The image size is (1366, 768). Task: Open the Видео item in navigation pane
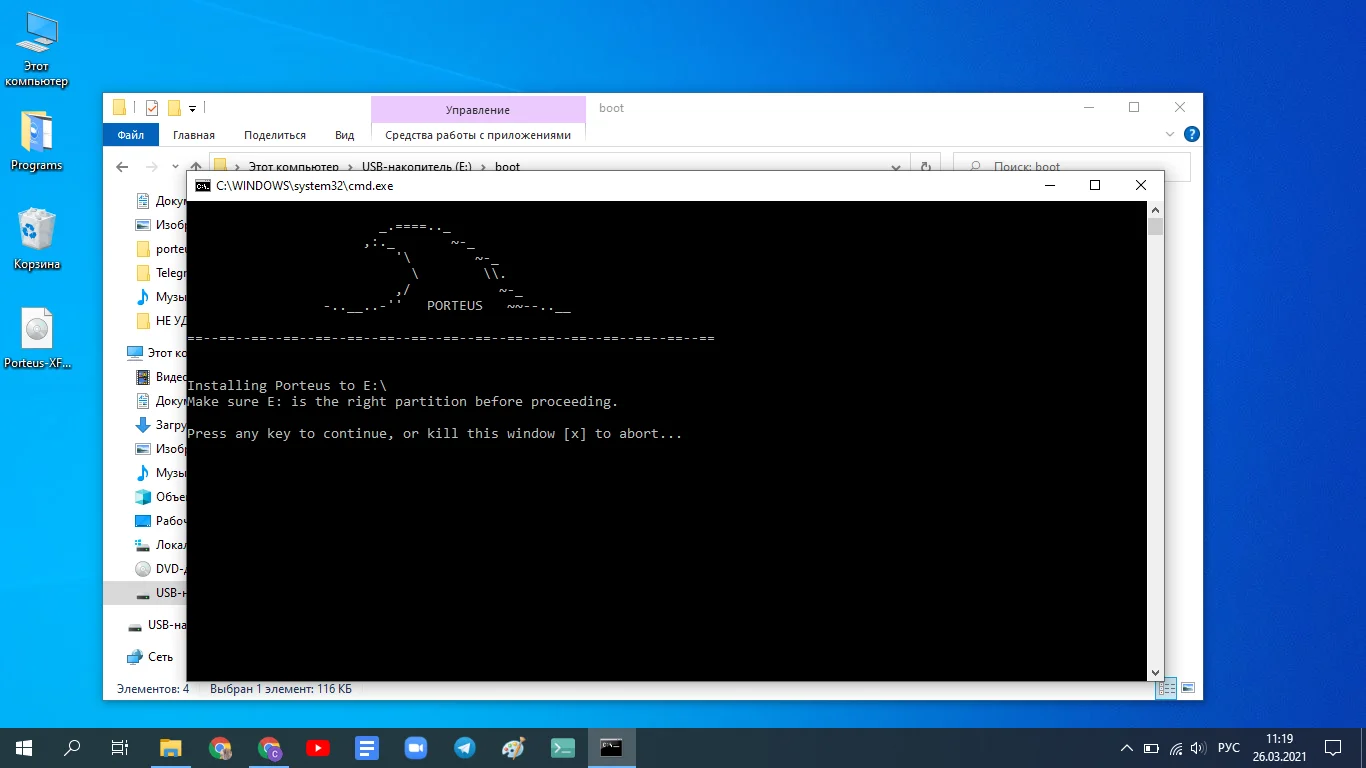tap(160, 377)
